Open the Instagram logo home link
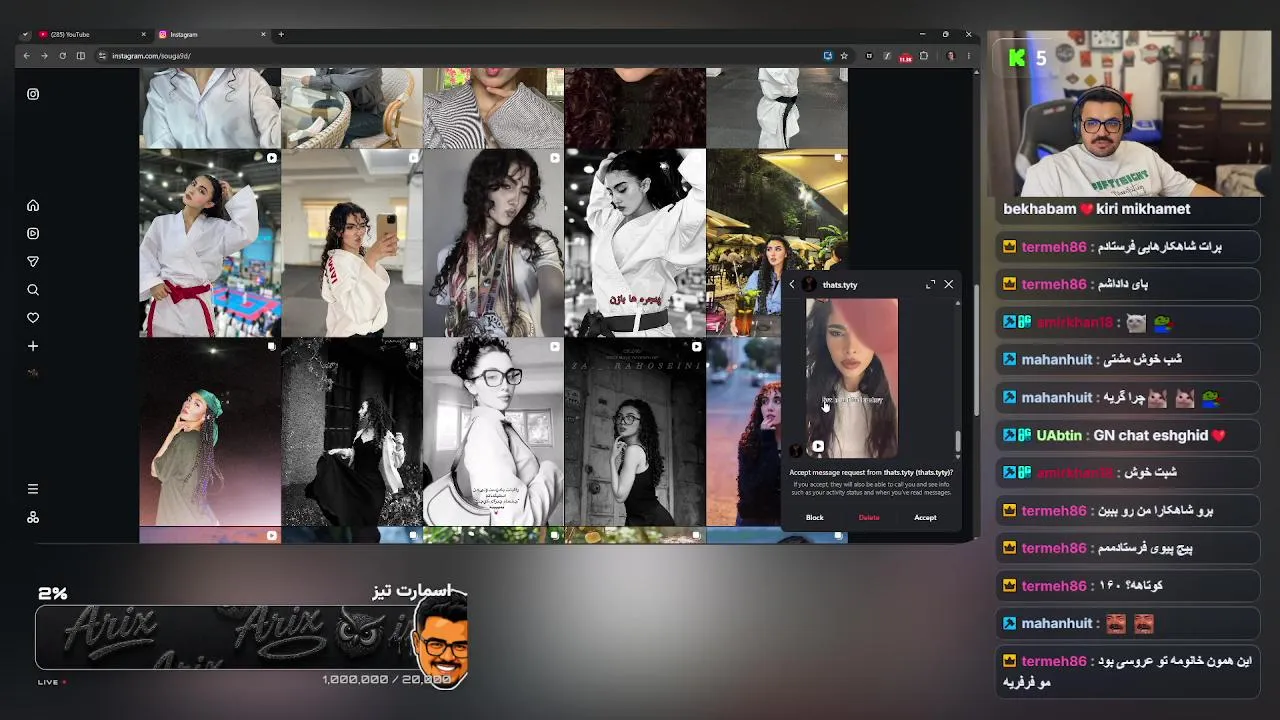1280x720 pixels. 33,94
